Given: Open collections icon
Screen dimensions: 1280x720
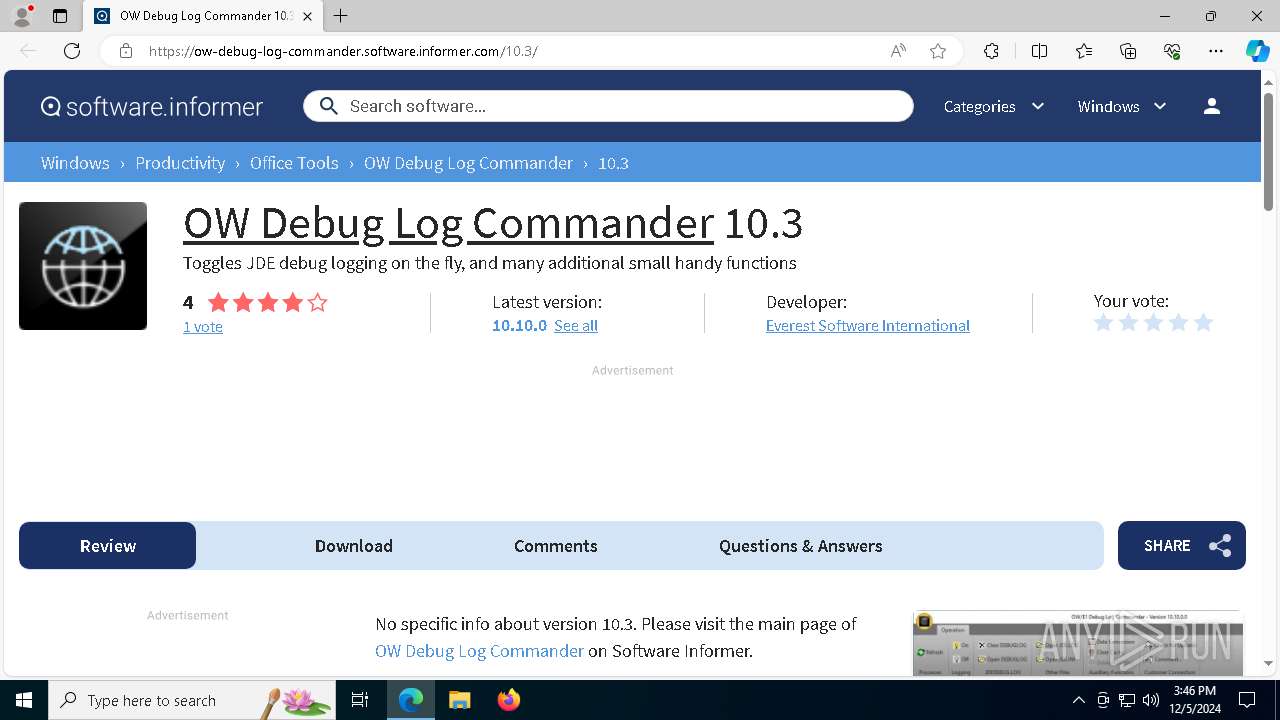Looking at the screenshot, I should pyautogui.click(x=1128, y=51).
